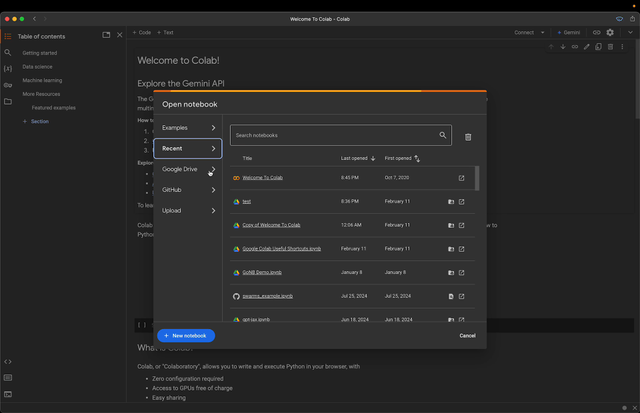This screenshot has width=640, height=413.
Task: Open the settings gear in the toolbar
Action: pos(610,32)
